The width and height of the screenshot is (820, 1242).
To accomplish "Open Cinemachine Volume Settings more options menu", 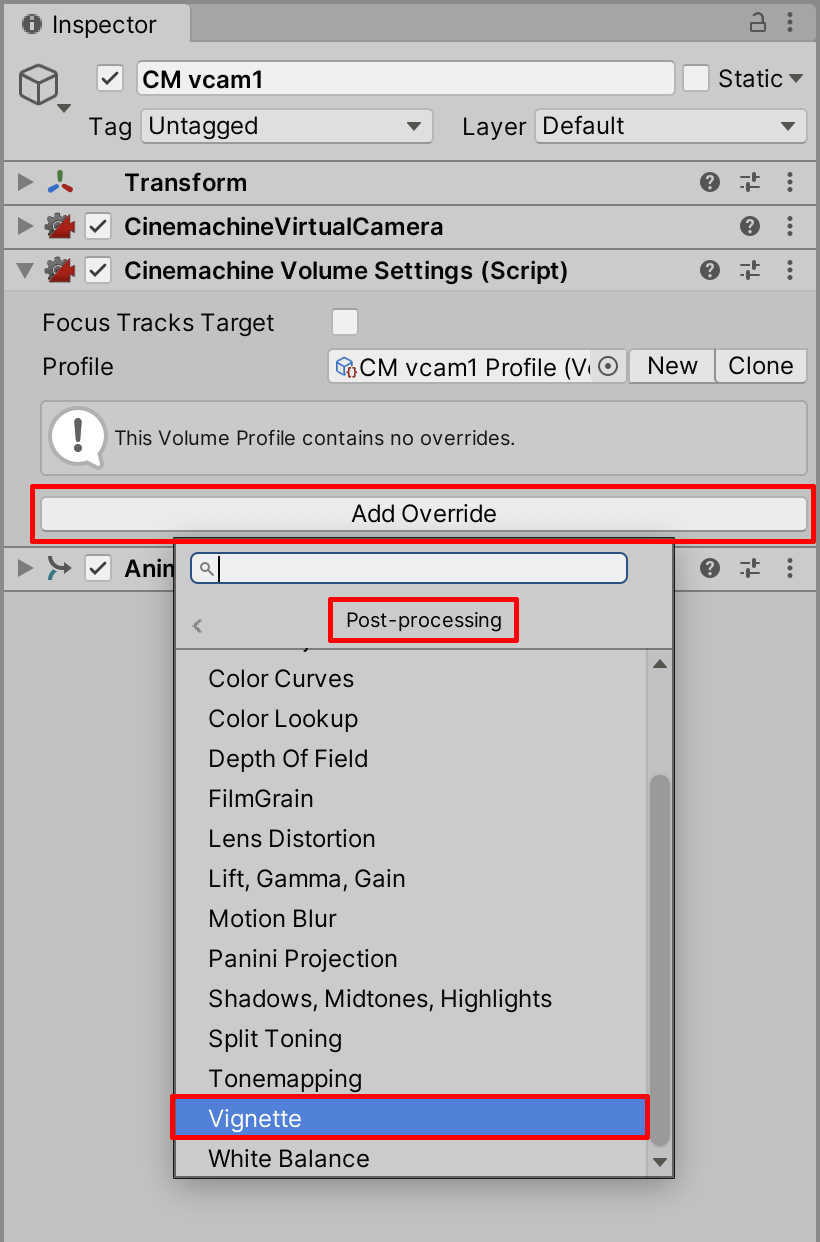I will click(790, 270).
